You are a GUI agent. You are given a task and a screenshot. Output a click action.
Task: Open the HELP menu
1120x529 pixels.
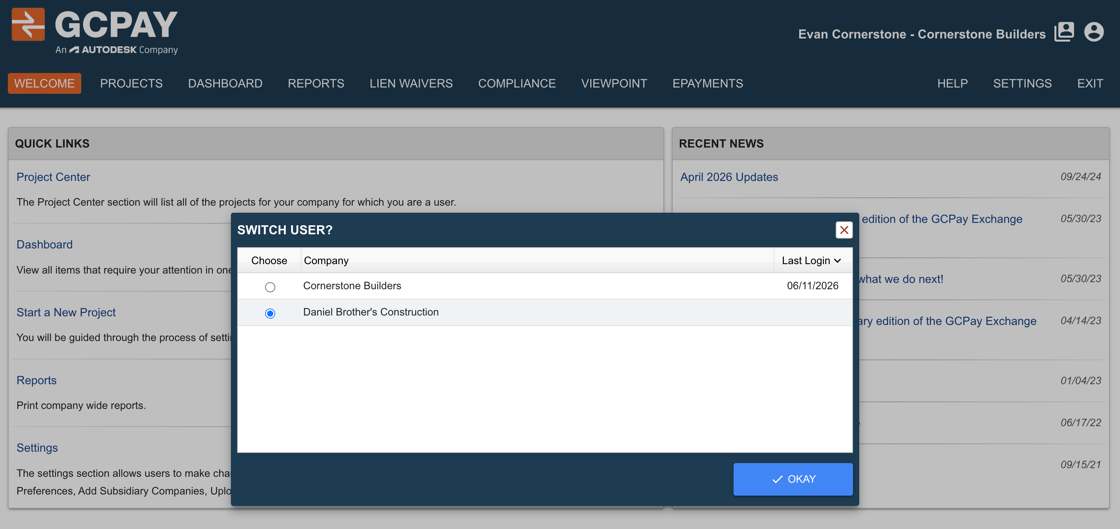pos(952,84)
